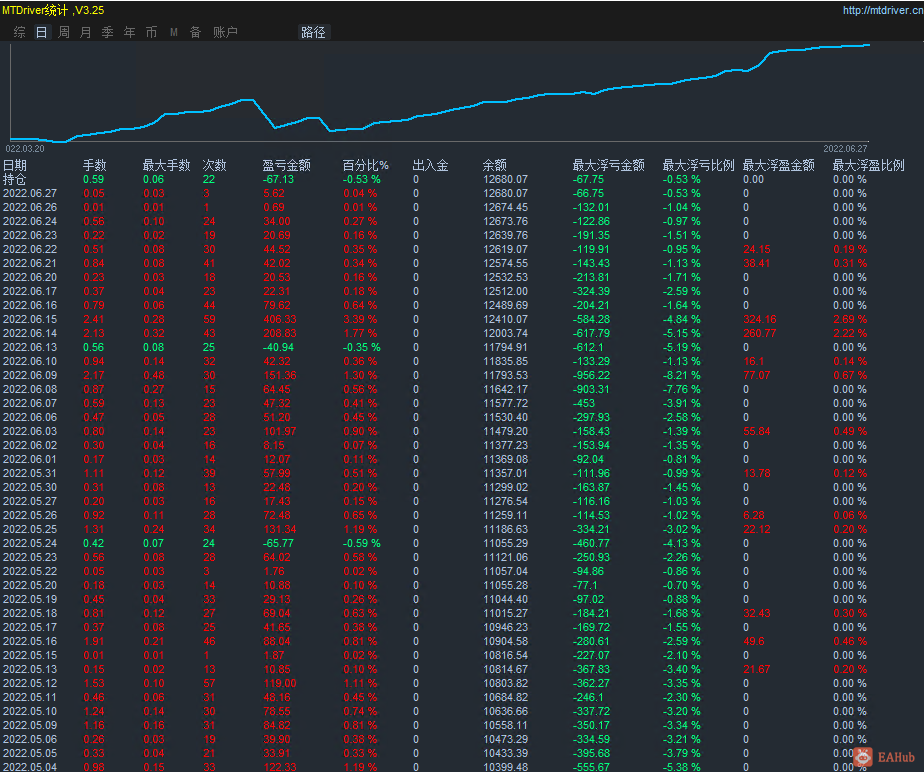This screenshot has width=924, height=772.
Task: Open the 季 quarterly tab
Action: [108, 32]
